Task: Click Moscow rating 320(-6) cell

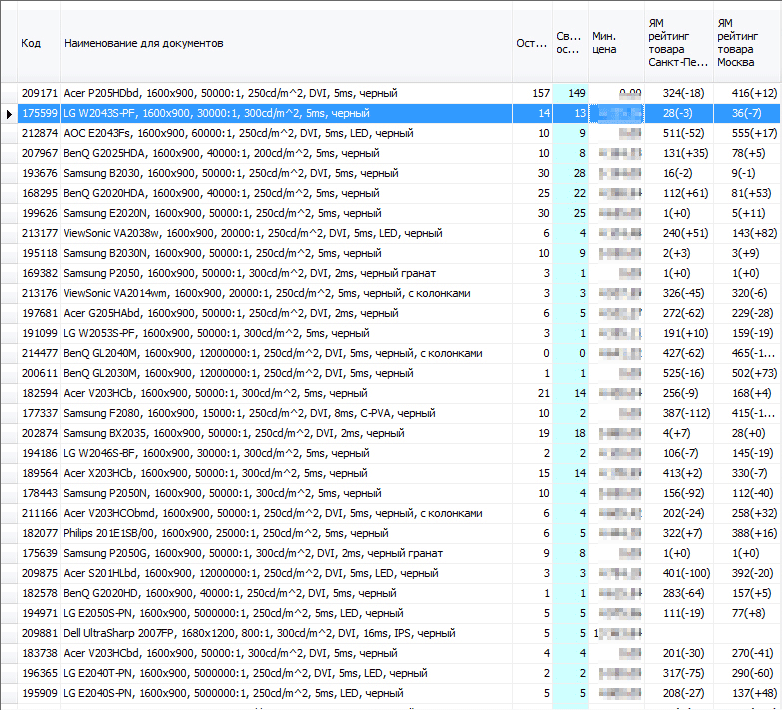Action: [747, 293]
